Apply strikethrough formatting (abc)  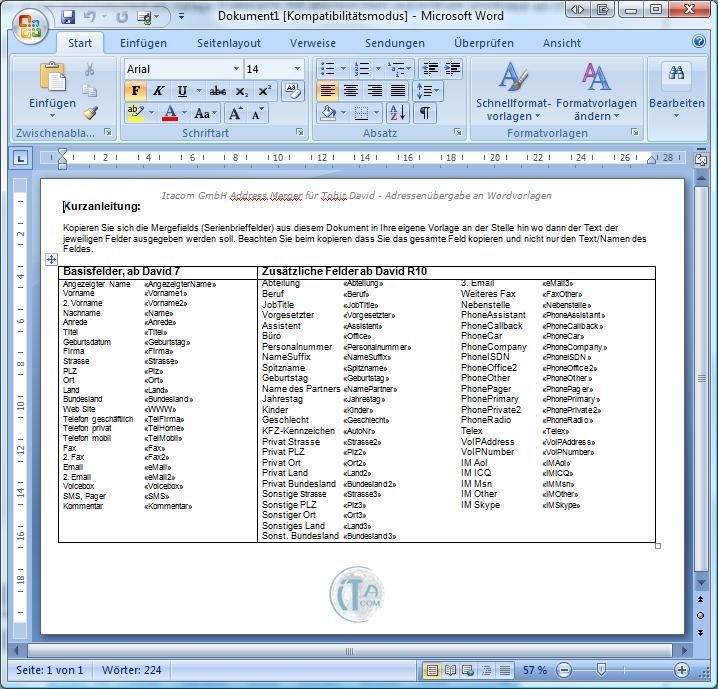[x=218, y=91]
